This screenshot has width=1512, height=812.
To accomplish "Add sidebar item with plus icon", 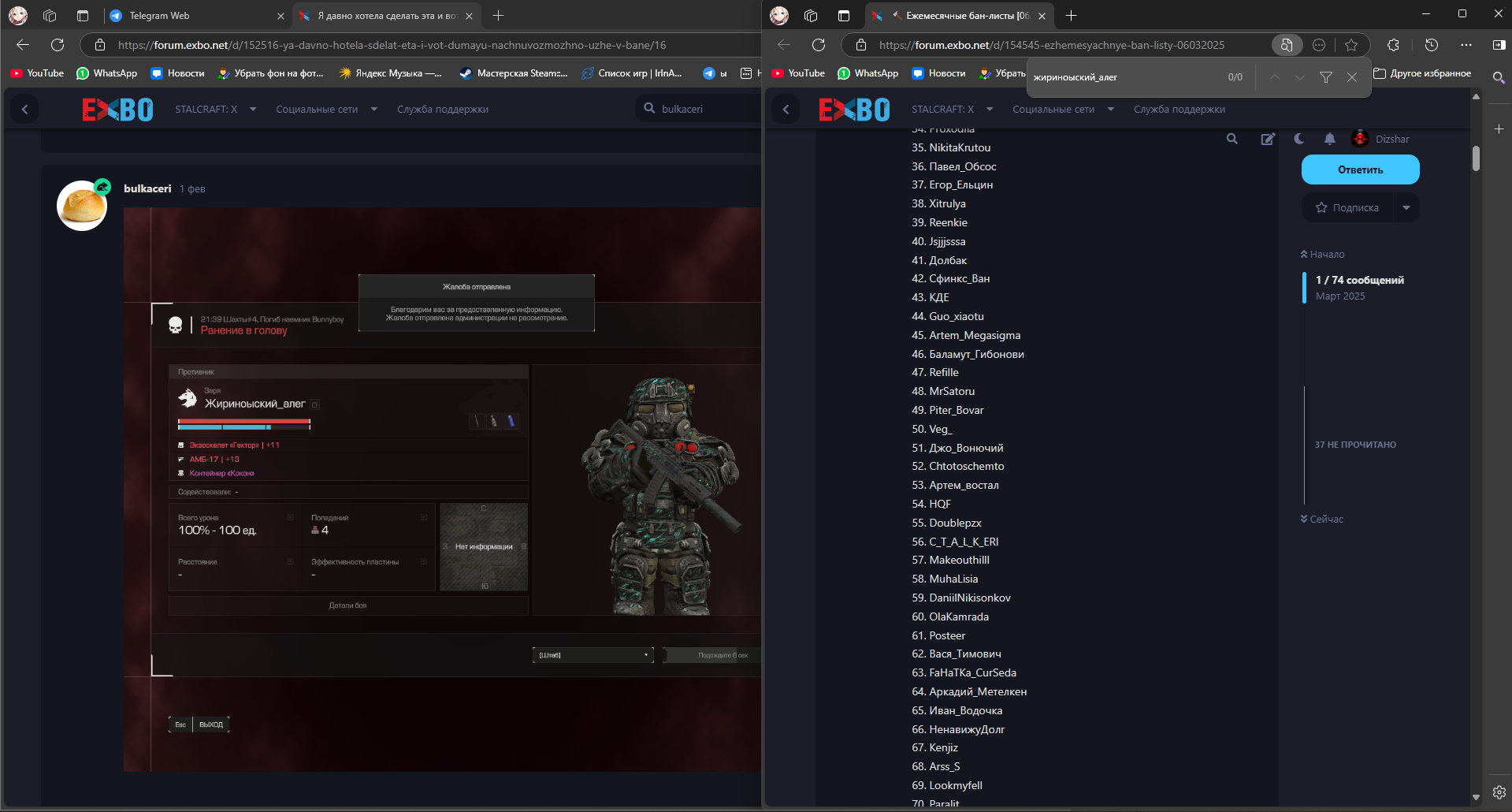I will 1499,129.
